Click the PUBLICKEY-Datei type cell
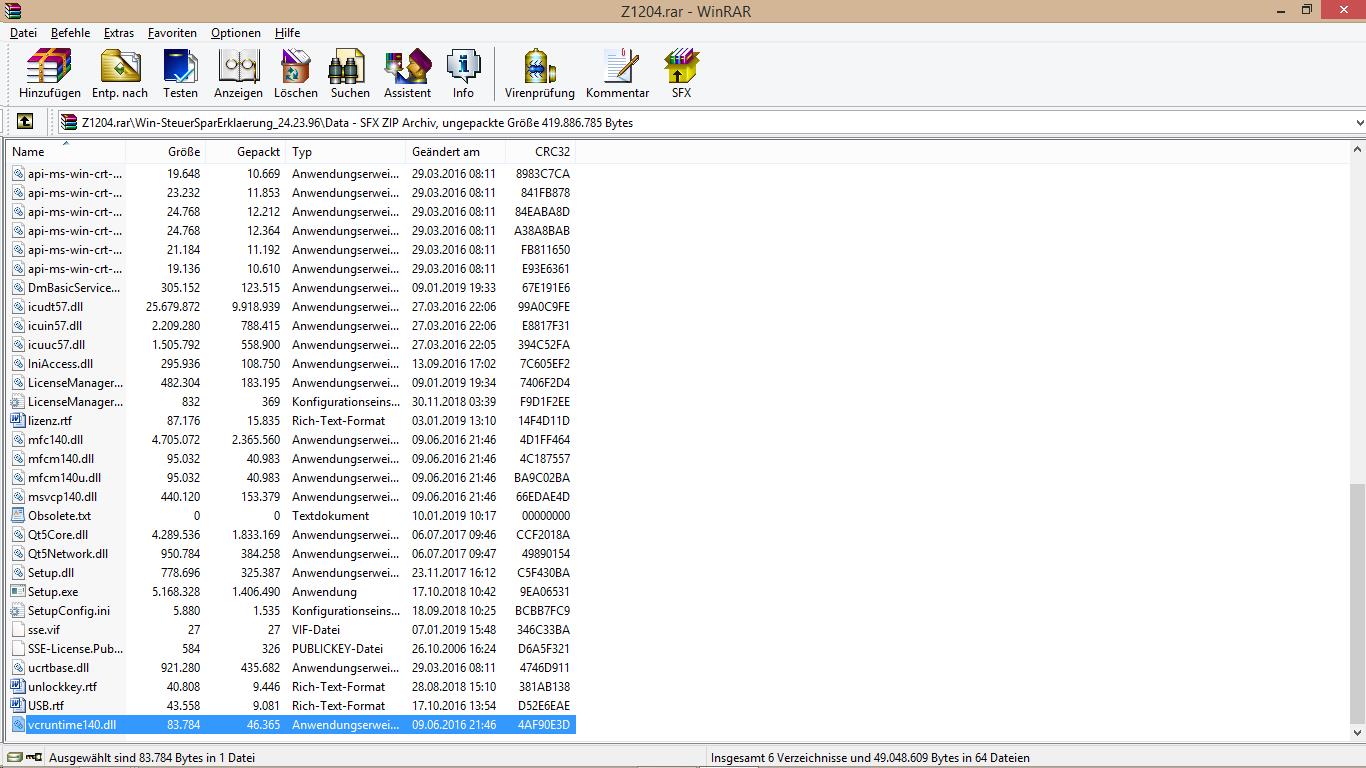Screen dimensions: 1366x768 (x=337, y=649)
